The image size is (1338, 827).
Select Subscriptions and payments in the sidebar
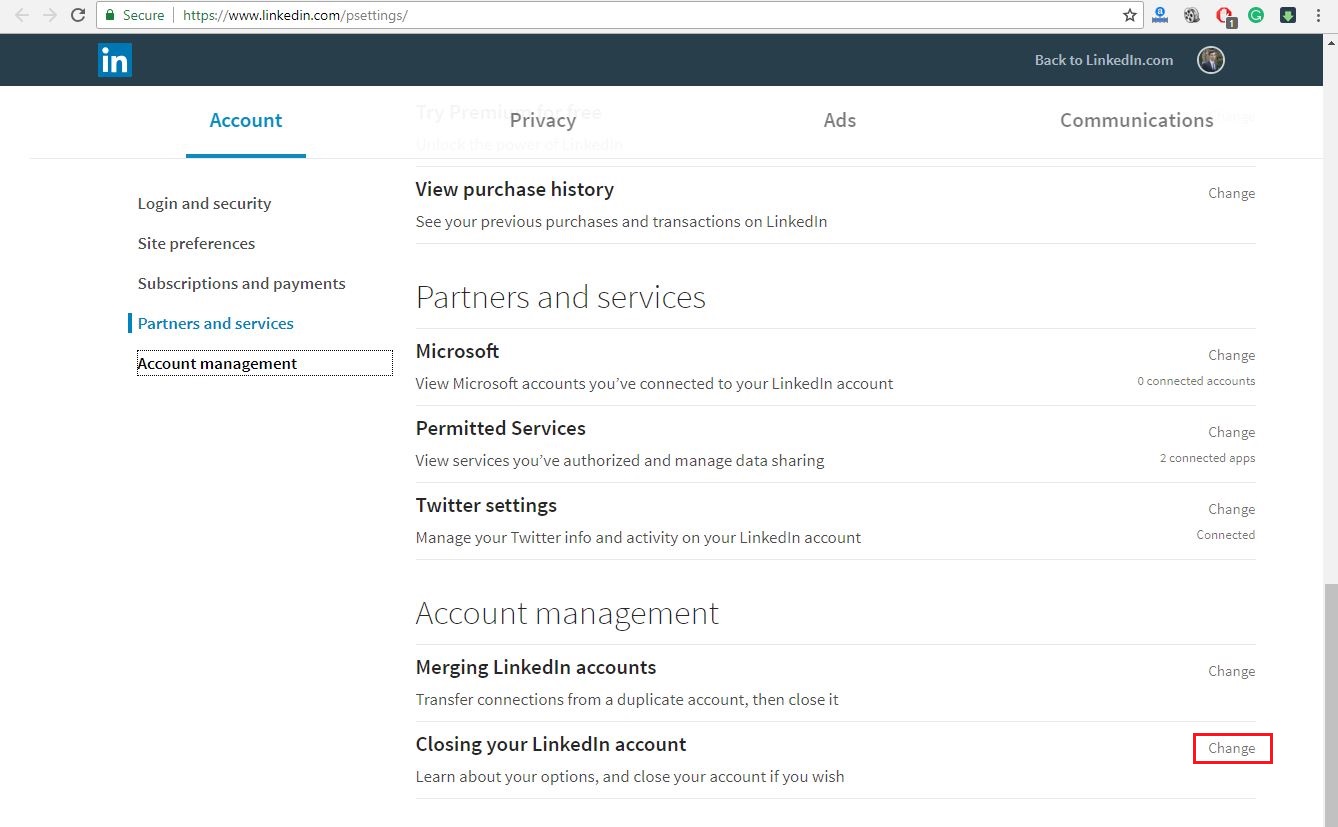[242, 284]
